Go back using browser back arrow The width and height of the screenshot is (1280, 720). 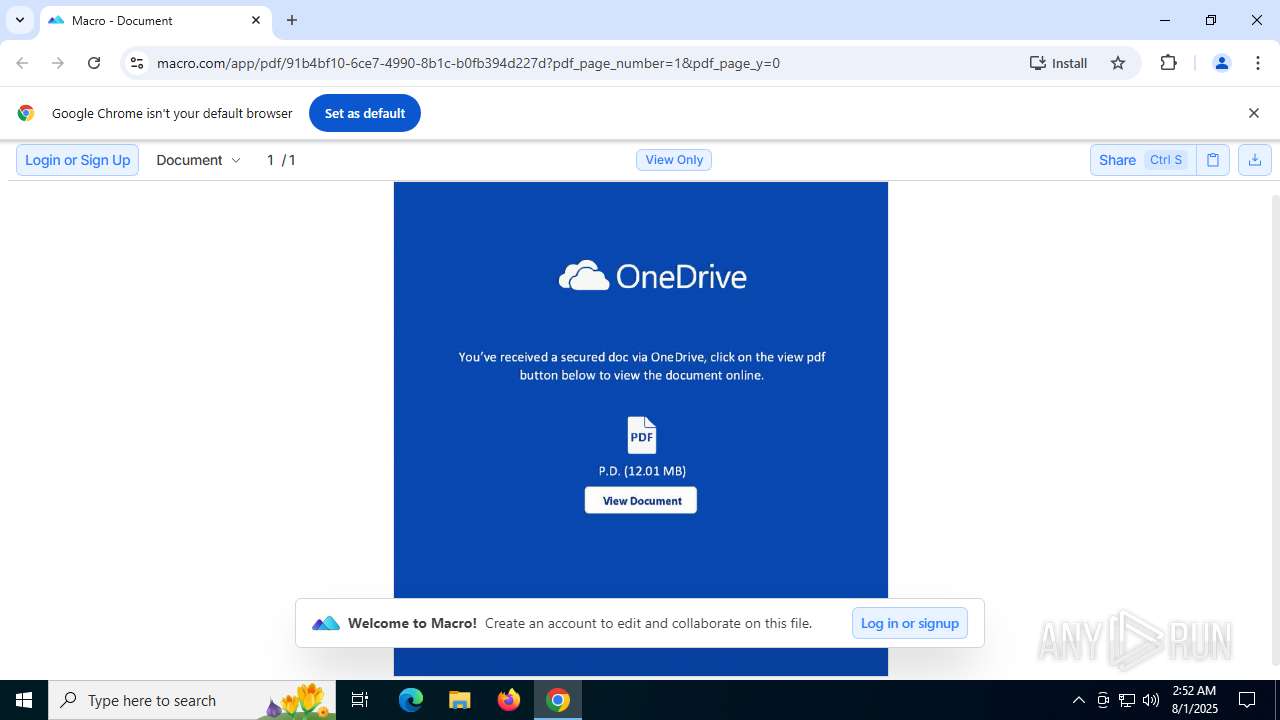pos(22,63)
